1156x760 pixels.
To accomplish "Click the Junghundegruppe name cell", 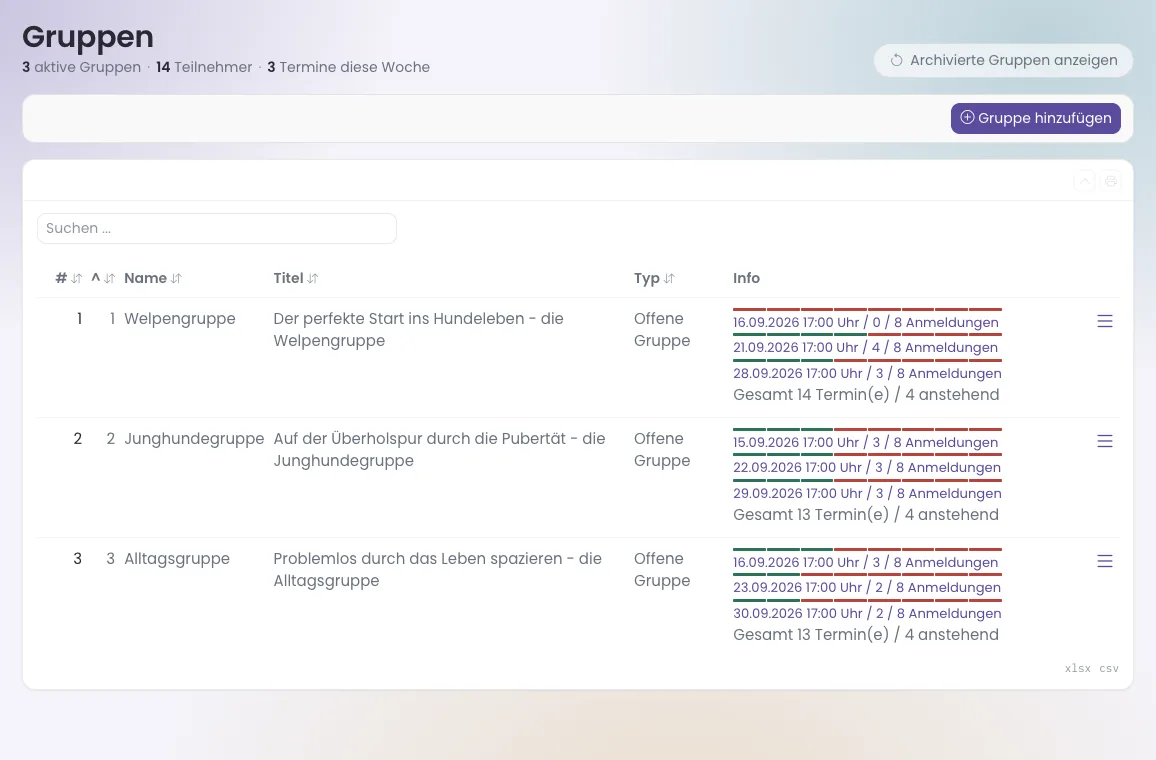I will click(194, 439).
